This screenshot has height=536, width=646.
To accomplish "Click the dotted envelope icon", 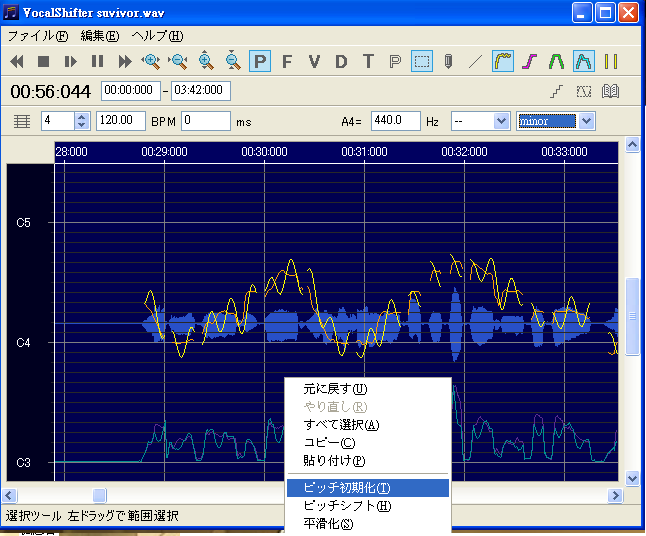I will point(584,91).
